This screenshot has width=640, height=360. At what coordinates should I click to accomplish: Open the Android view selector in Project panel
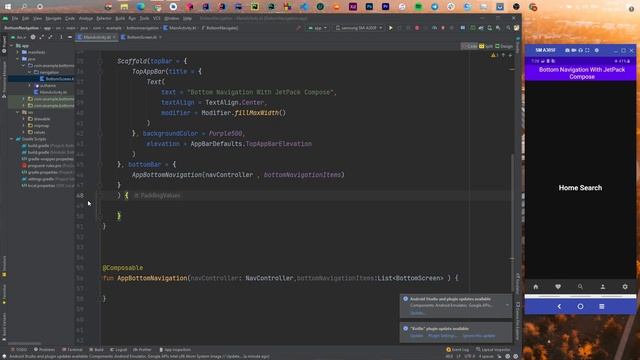20,37
